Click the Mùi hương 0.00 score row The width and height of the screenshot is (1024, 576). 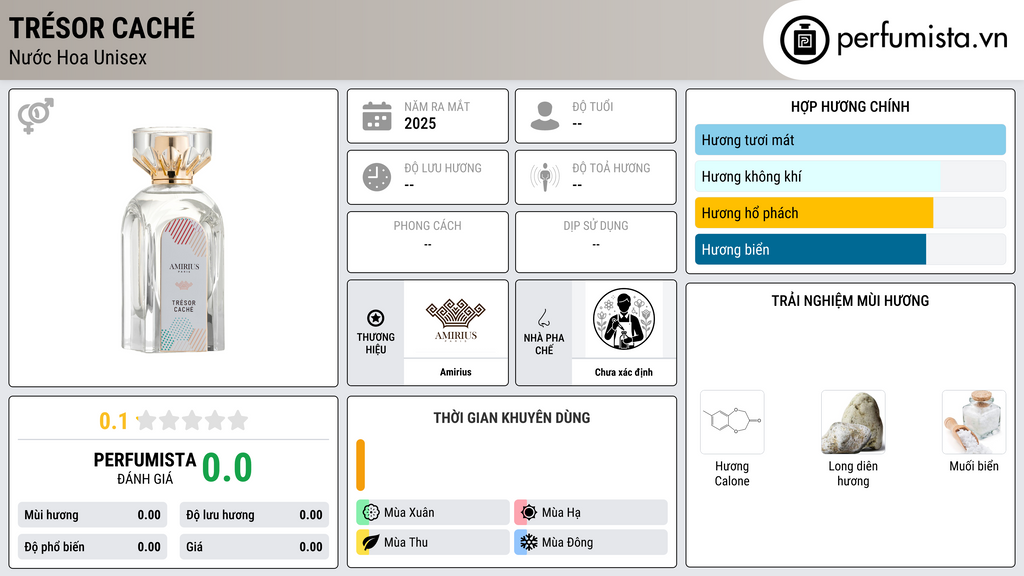point(93,515)
